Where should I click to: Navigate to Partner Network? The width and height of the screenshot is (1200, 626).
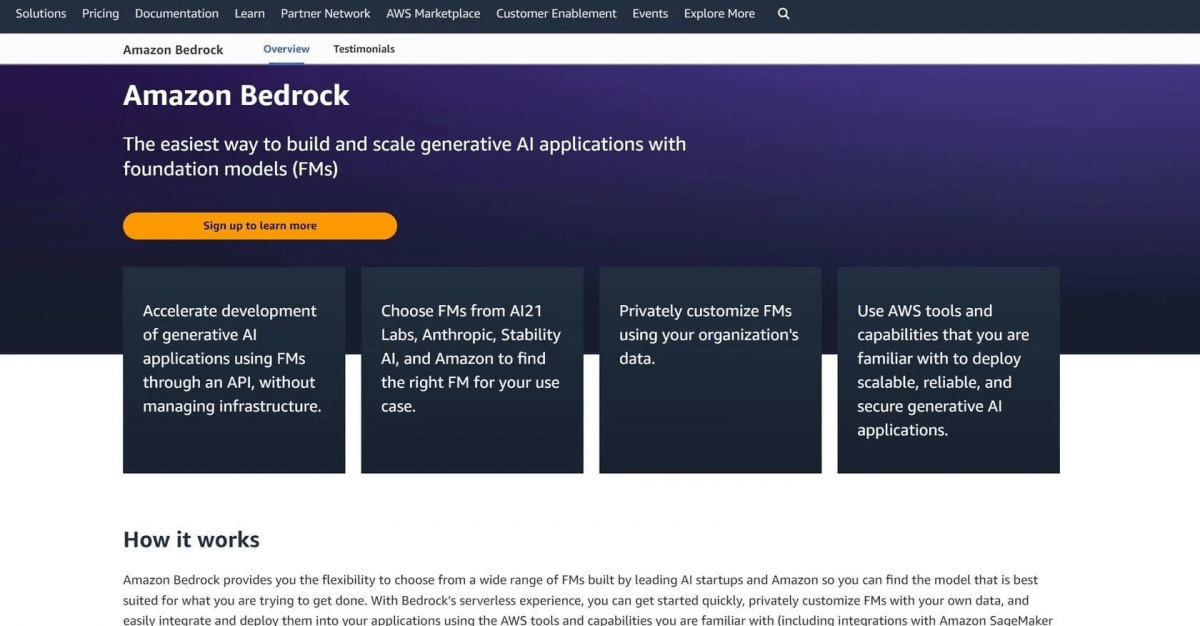pyautogui.click(x=325, y=13)
